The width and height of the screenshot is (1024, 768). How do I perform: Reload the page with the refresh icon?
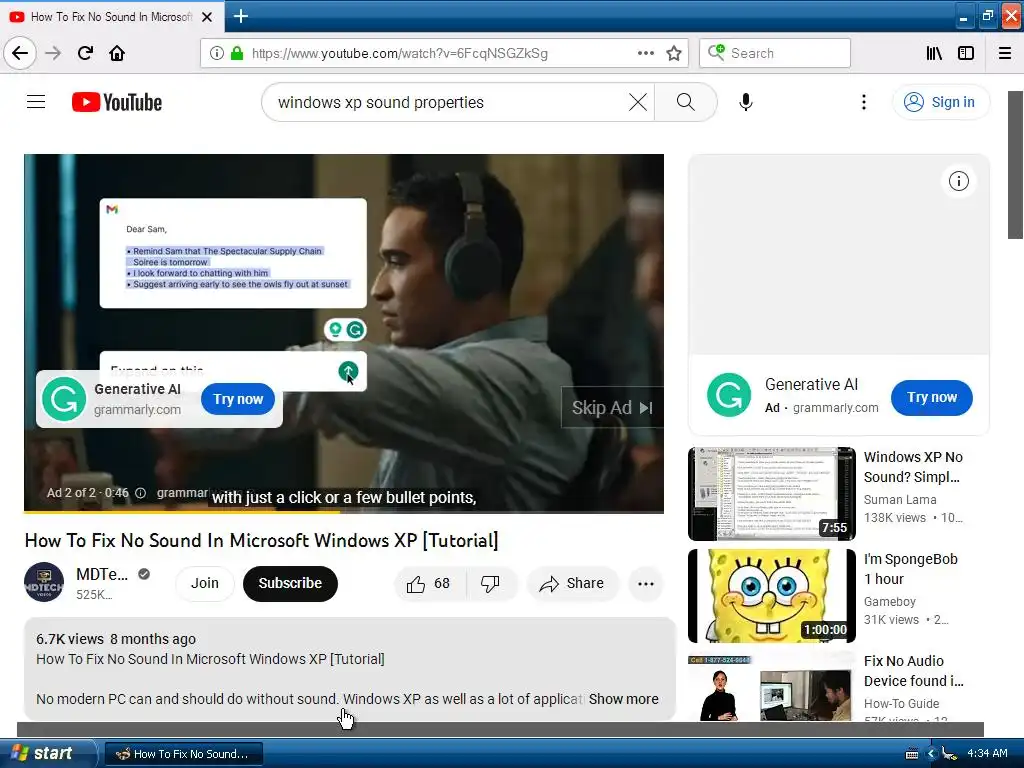(x=85, y=53)
